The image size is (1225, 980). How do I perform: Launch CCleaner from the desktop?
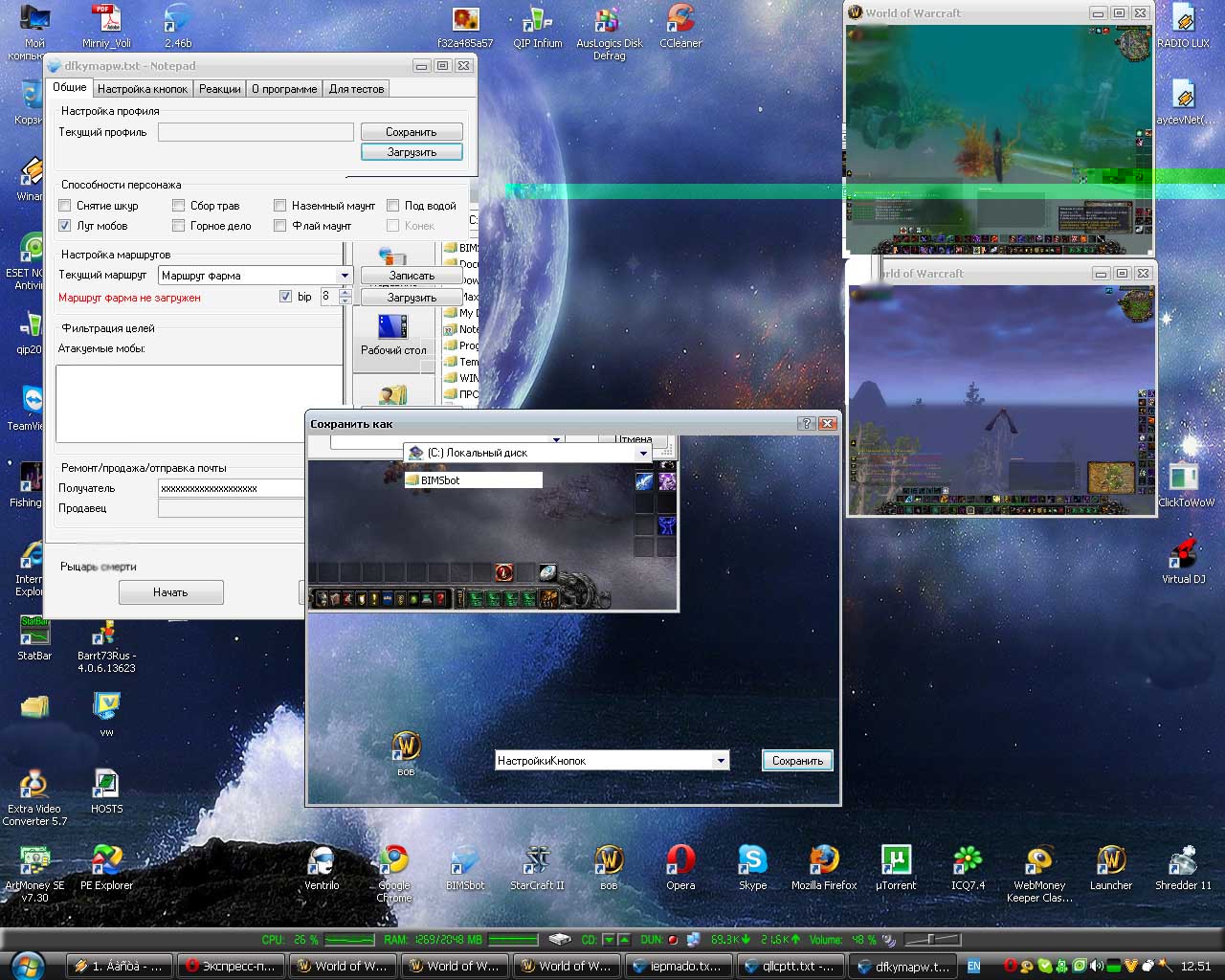(x=680, y=20)
